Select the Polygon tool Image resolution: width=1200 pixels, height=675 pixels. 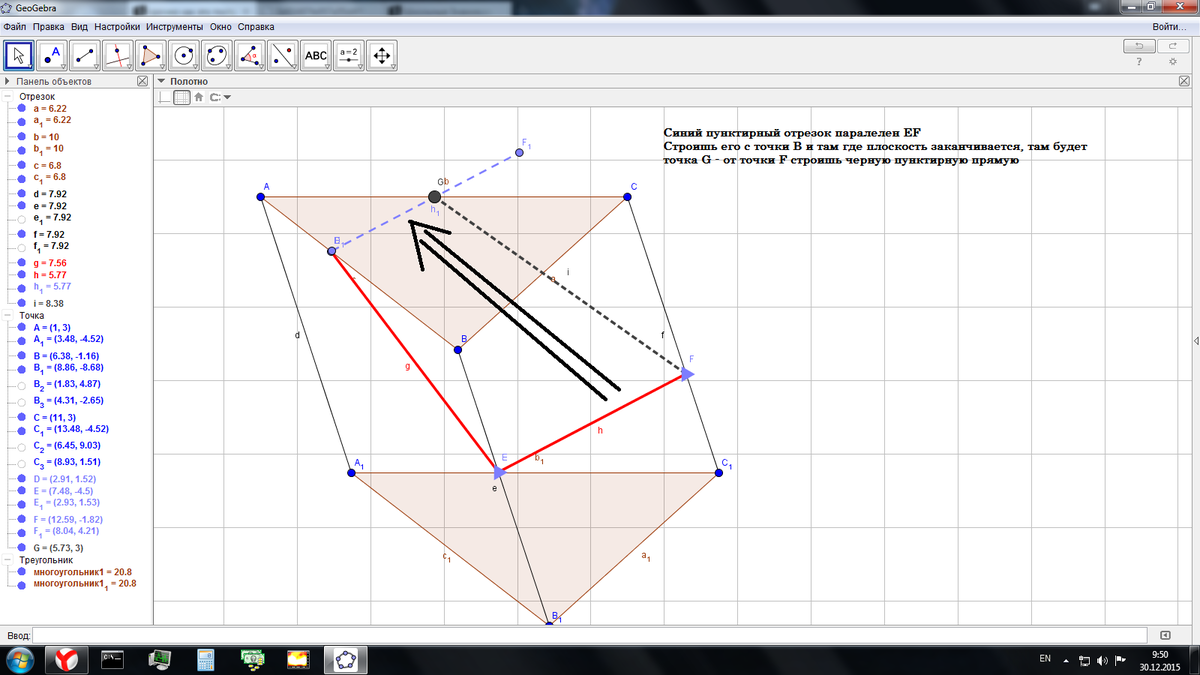(x=151, y=55)
